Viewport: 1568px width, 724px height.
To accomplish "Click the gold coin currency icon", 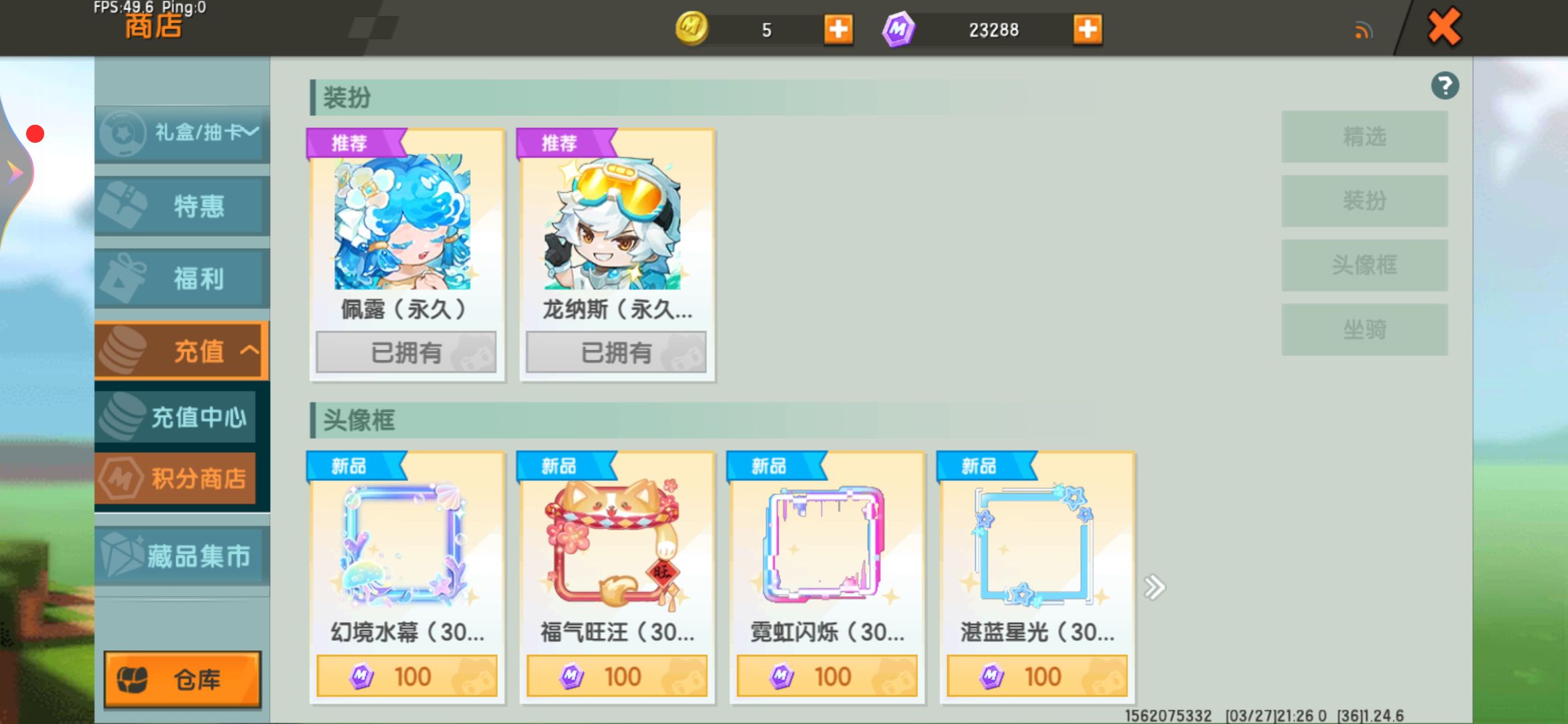I will [x=692, y=29].
